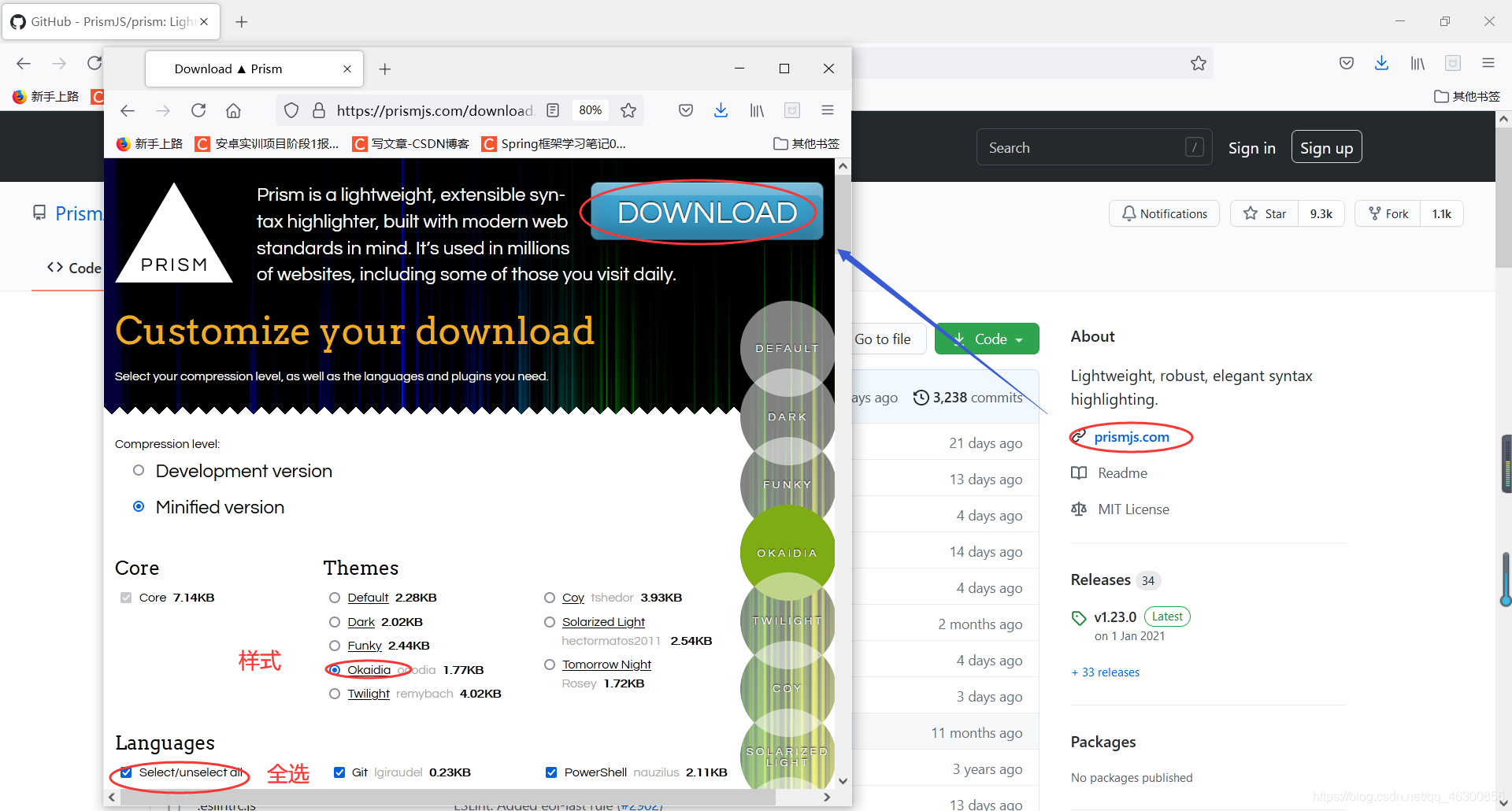Viewport: 1512px width, 811px height.
Task: Click the big DOWNLOAD button
Action: [x=707, y=213]
